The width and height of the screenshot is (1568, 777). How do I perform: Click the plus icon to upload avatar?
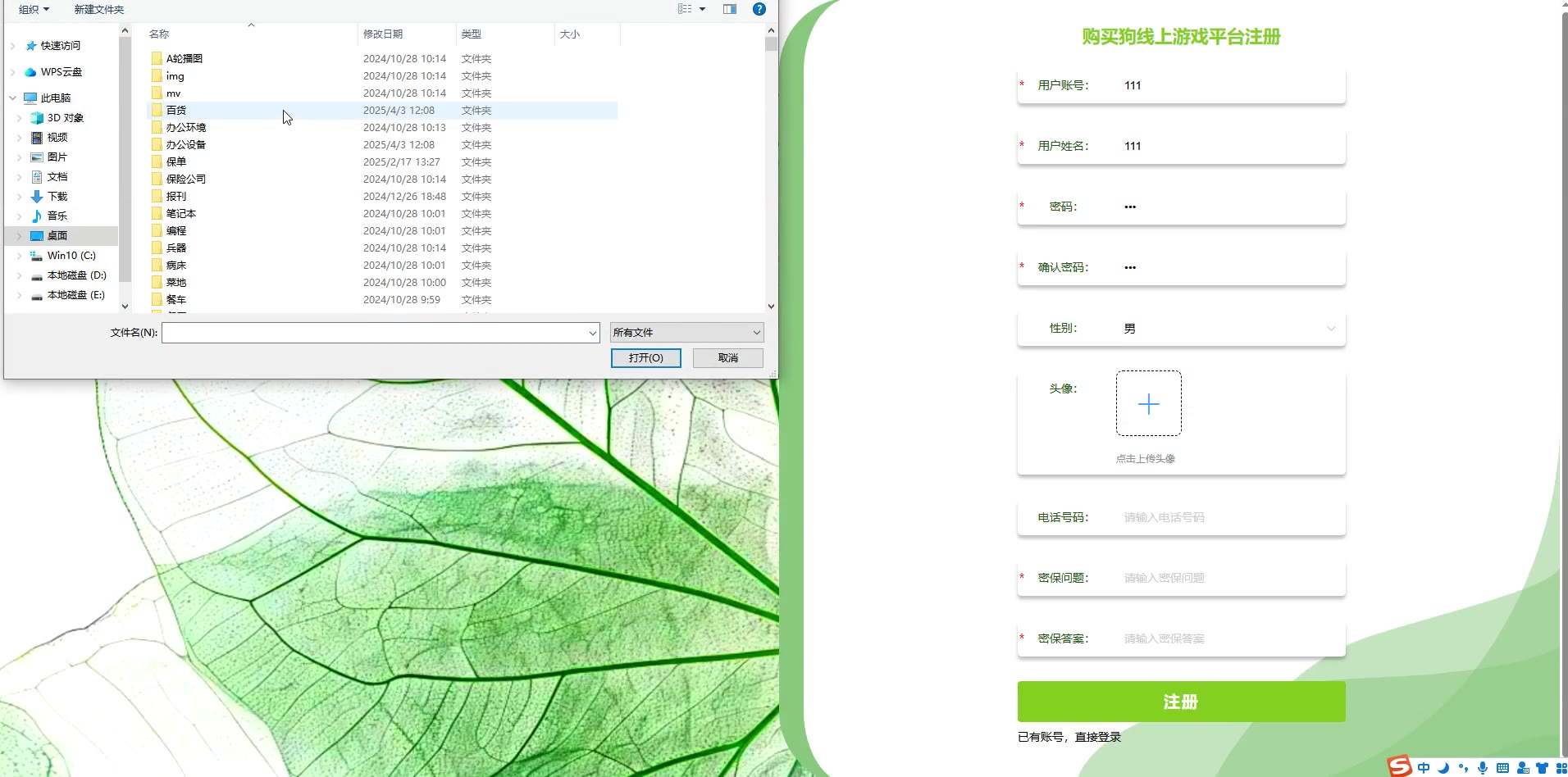pos(1148,403)
